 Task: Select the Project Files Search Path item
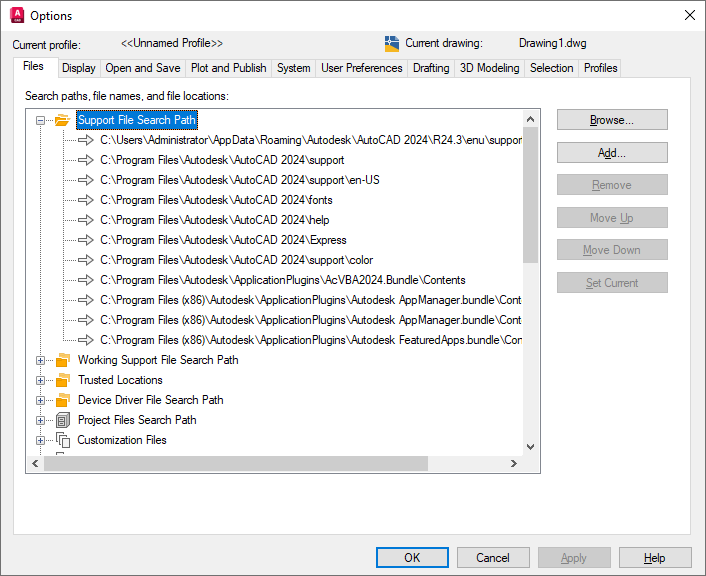tap(137, 420)
